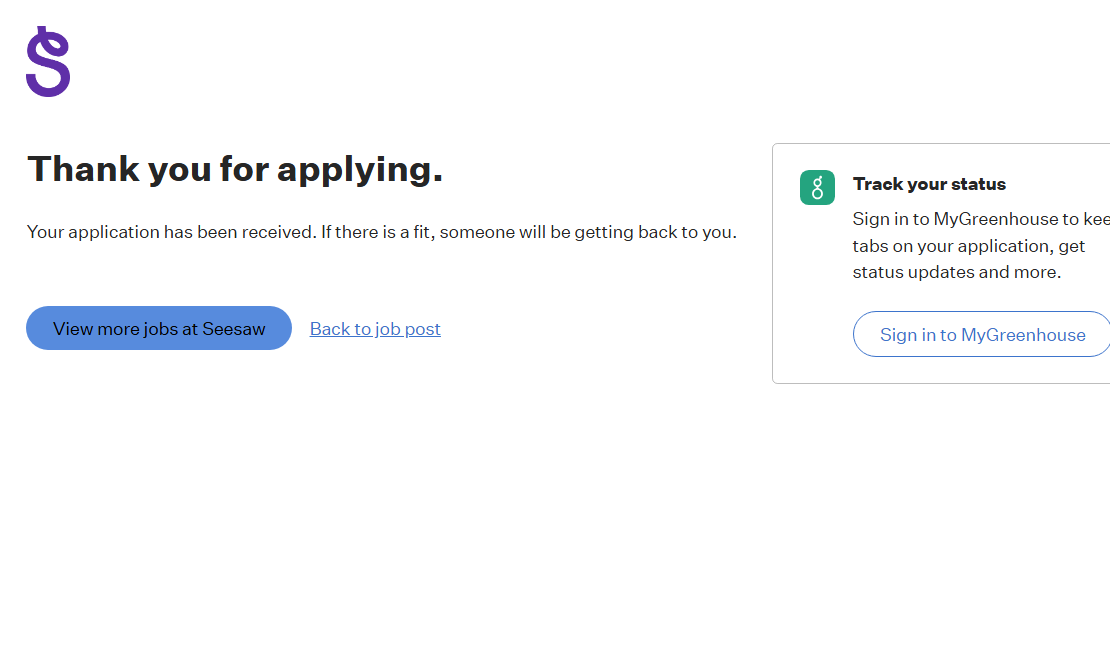This screenshot has height=651, width=1110.
Task: Click the "tabs on your application, get" line
Action: click(x=968, y=246)
